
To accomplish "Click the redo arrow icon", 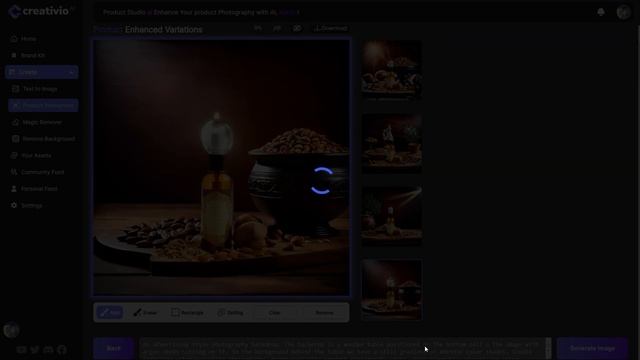I will [x=277, y=28].
